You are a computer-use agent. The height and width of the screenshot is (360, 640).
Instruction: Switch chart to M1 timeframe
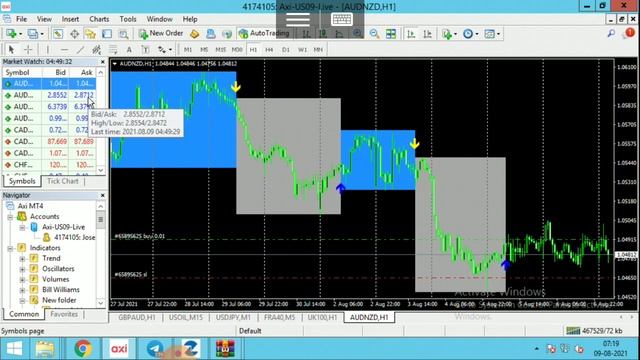188,49
